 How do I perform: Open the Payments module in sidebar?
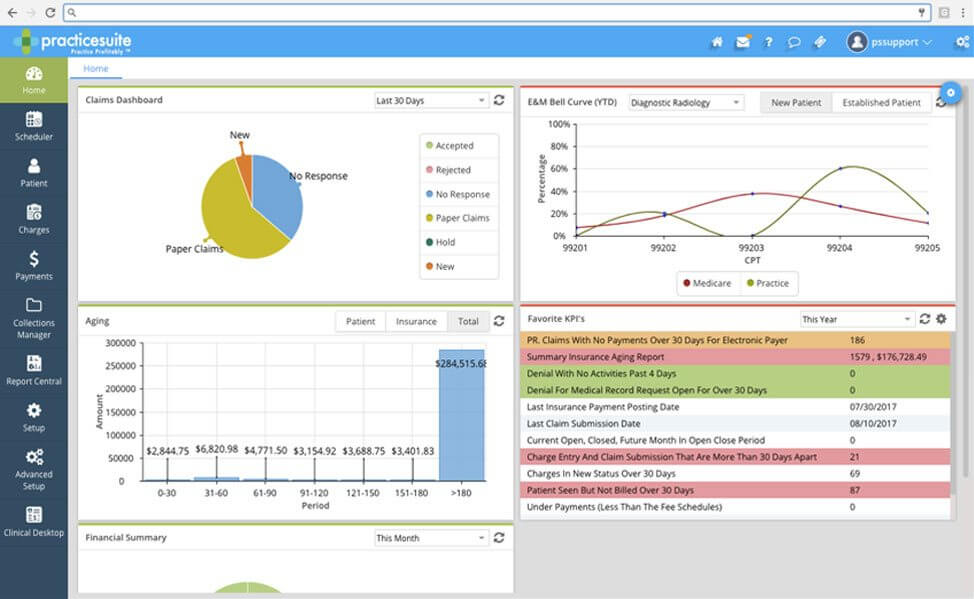(x=34, y=266)
